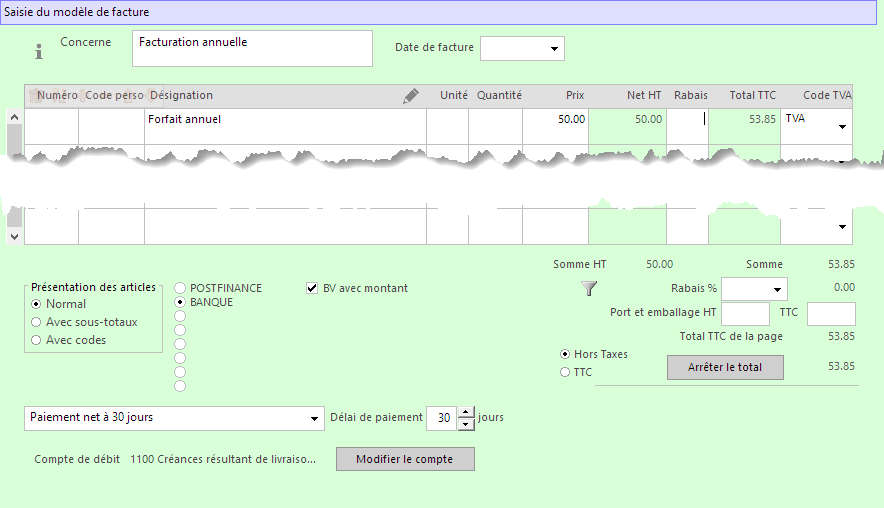This screenshot has width=884, height=508.
Task: Click the Total TTC column header
Action: pyautogui.click(x=753, y=95)
